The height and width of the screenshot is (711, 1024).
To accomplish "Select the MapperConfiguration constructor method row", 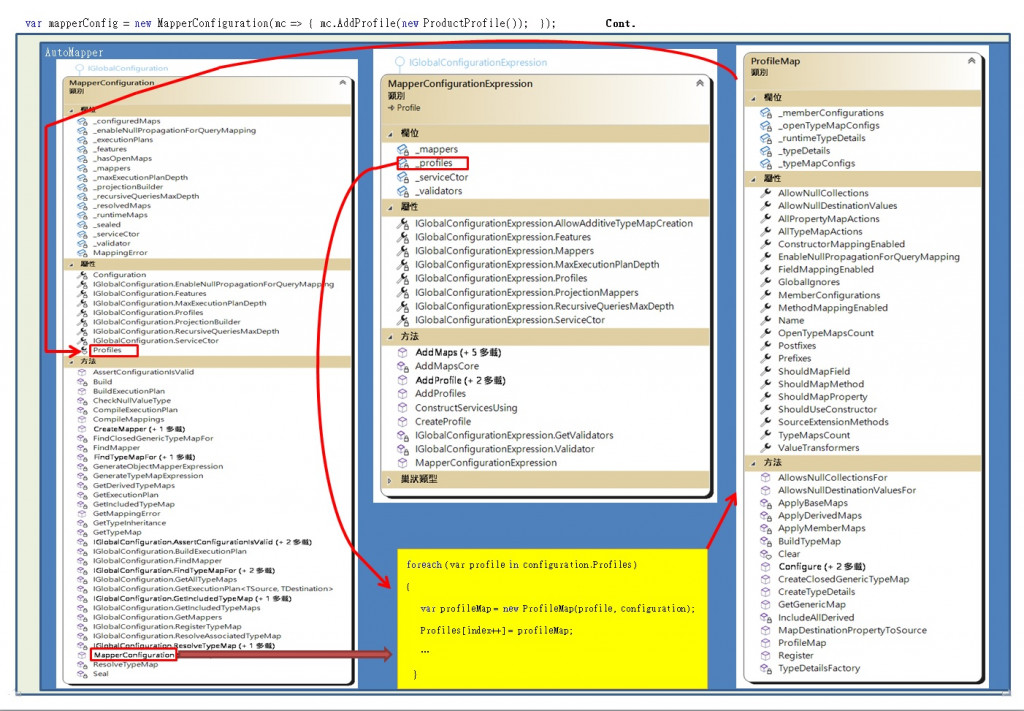I will (x=133, y=655).
